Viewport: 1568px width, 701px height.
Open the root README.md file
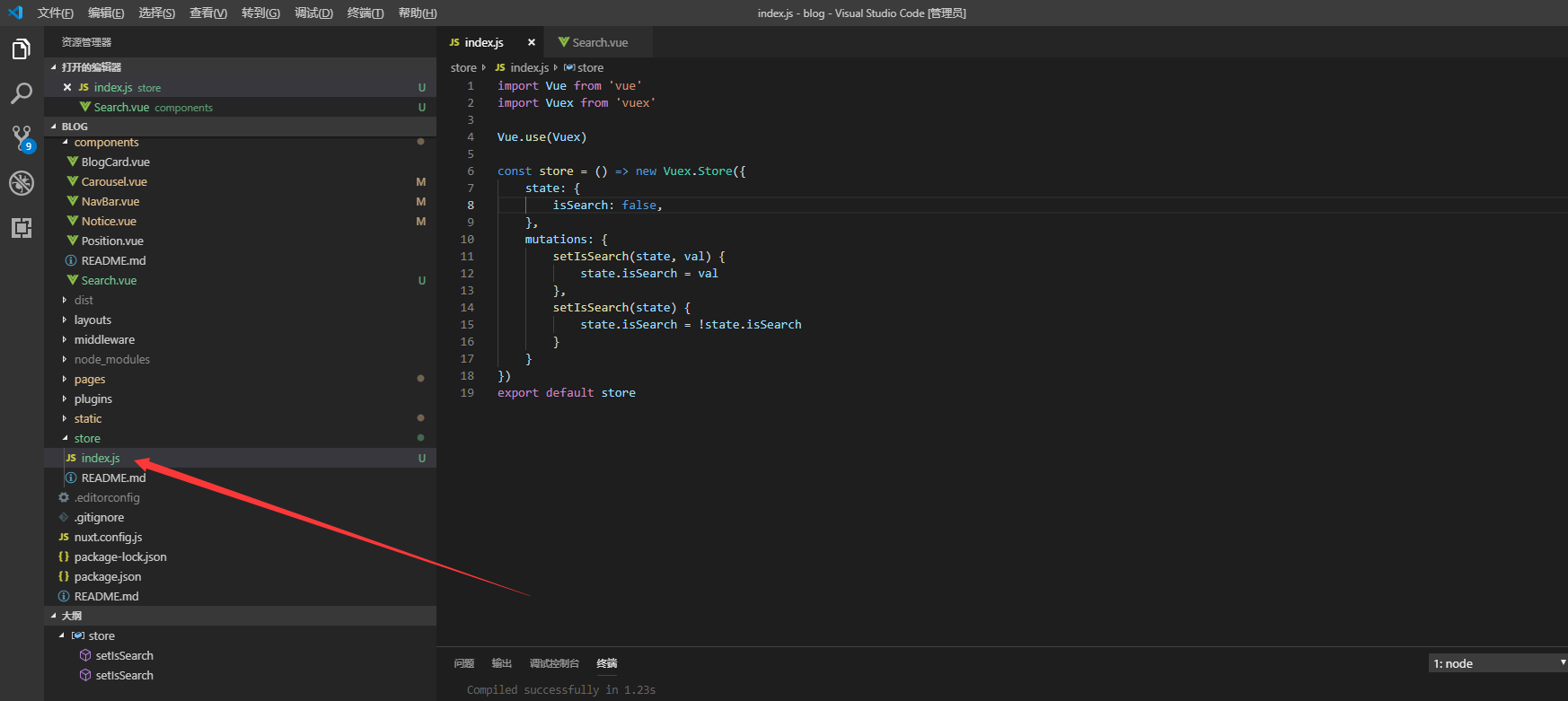point(241,596)
